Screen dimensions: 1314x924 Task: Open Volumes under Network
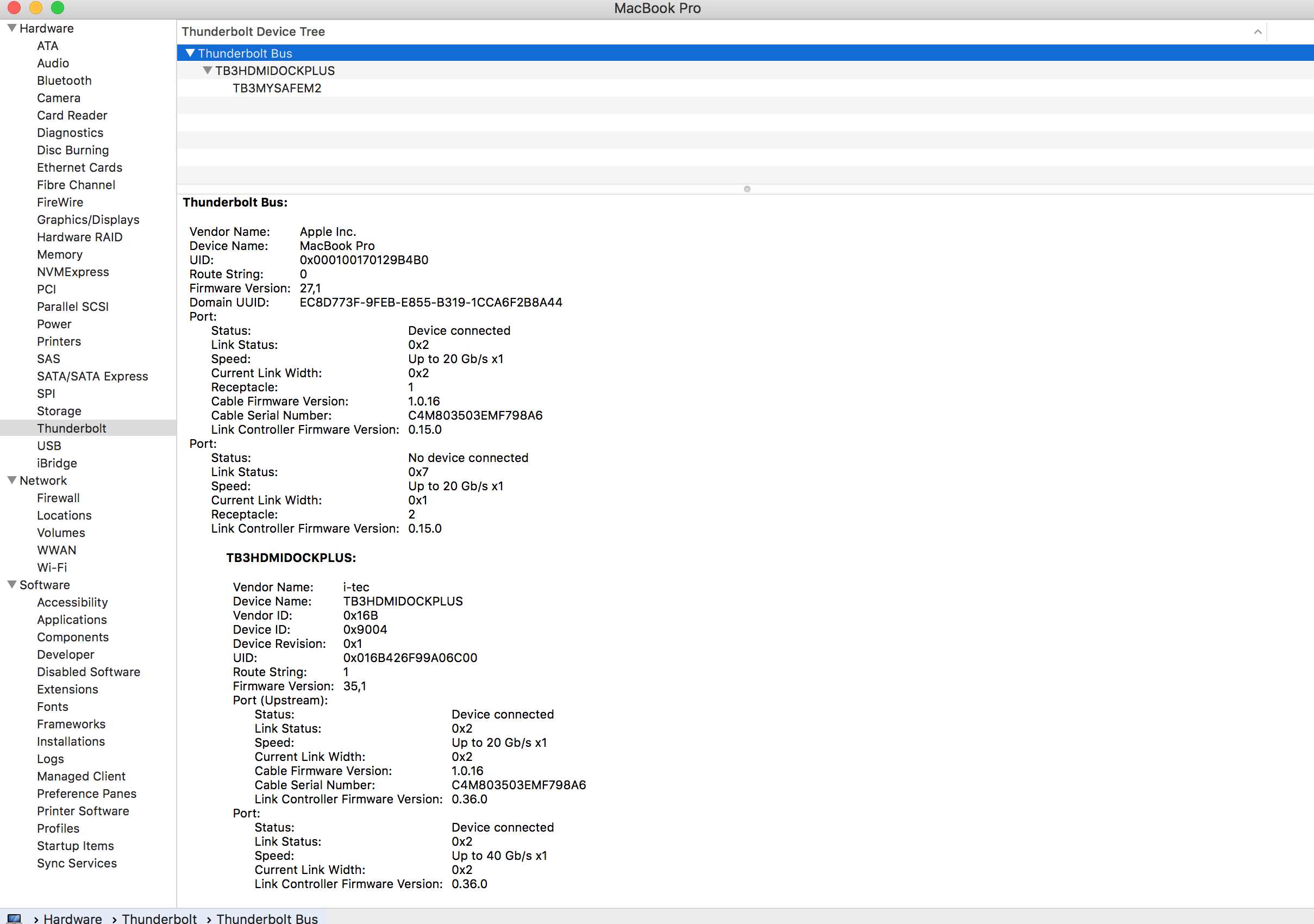tap(61, 533)
